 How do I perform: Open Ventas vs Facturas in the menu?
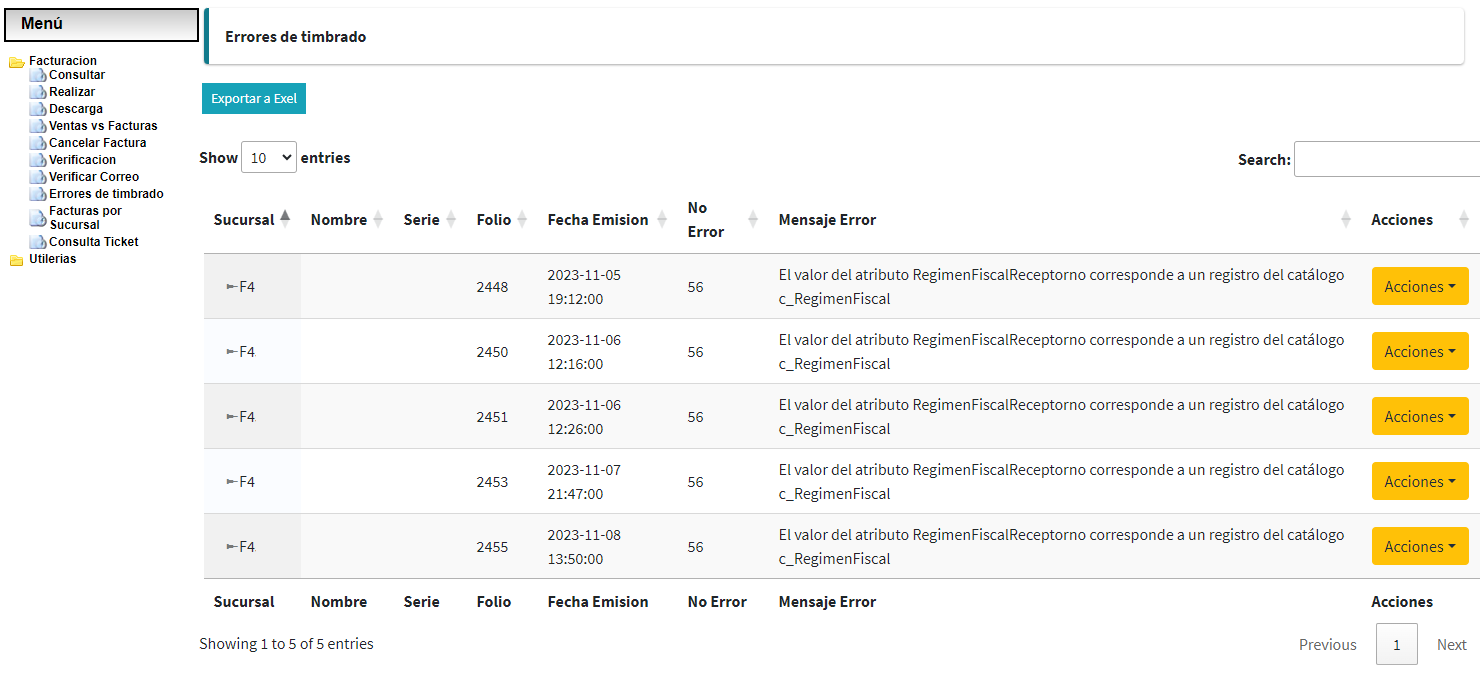(103, 126)
